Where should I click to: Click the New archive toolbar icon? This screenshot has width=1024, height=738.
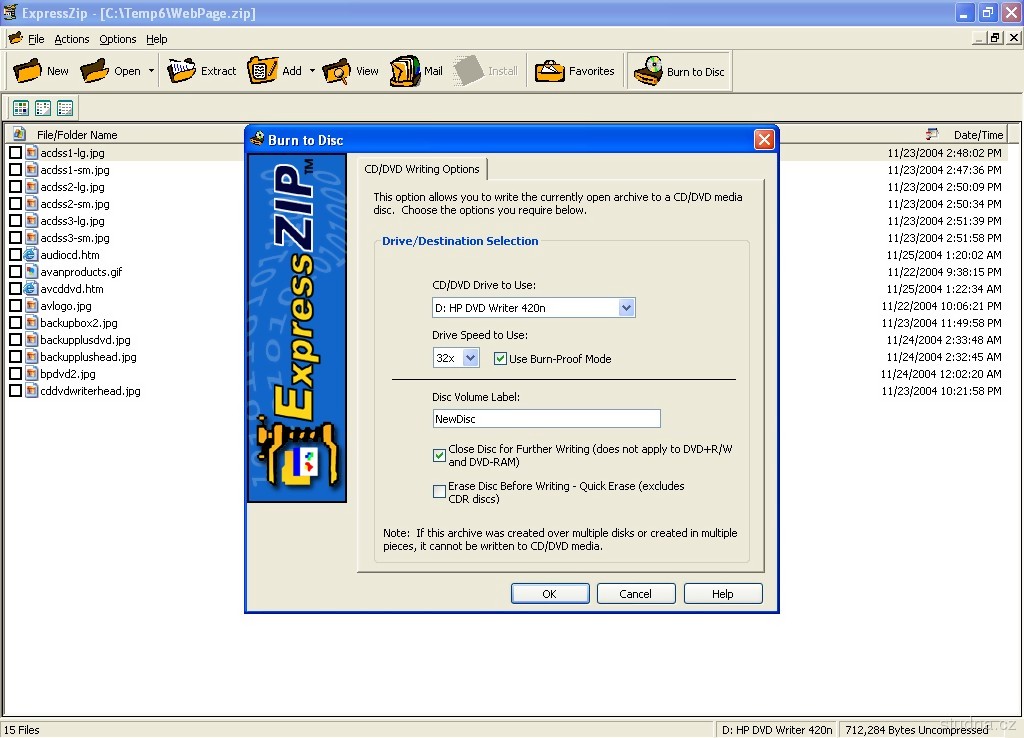tap(27, 71)
